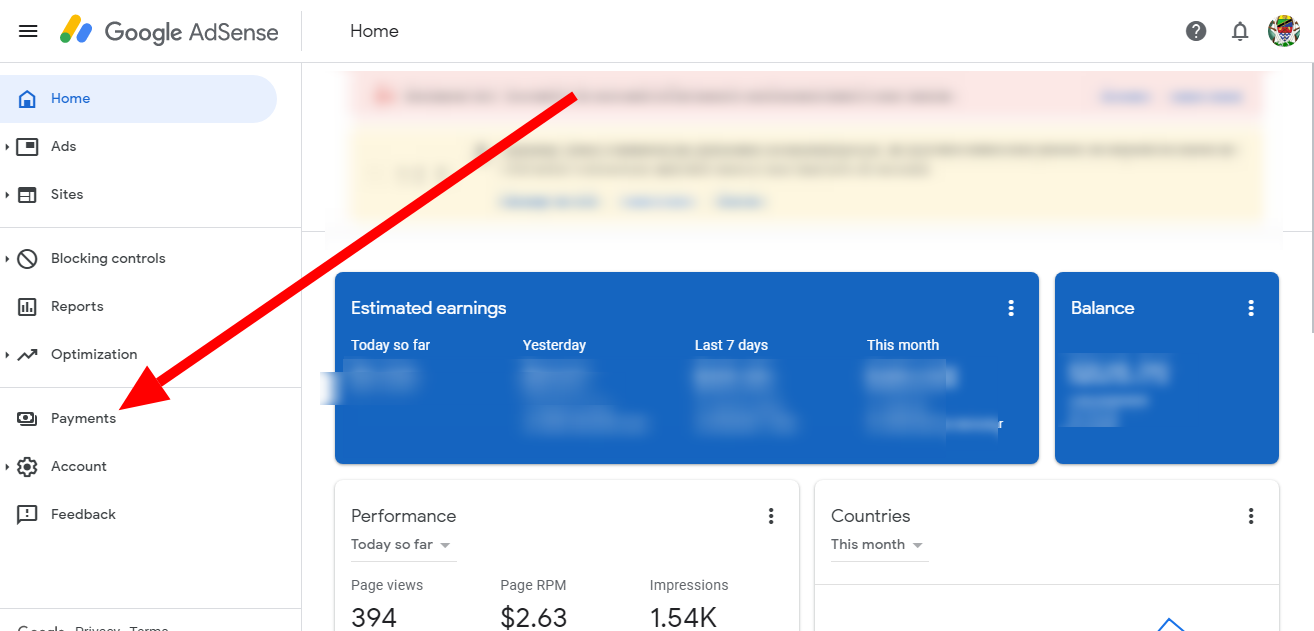Open Estimated earnings three-dot menu
Screen dimensions: 1314x631
coord(1011,308)
